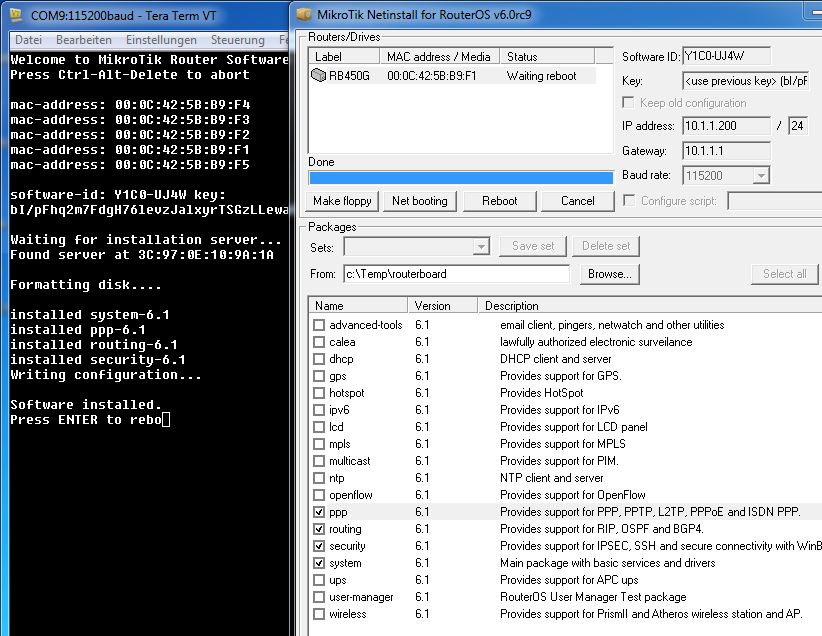This screenshot has width=822, height=636.
Task: Click 'Provides support for LCD panel' description
Action: click(x=574, y=427)
